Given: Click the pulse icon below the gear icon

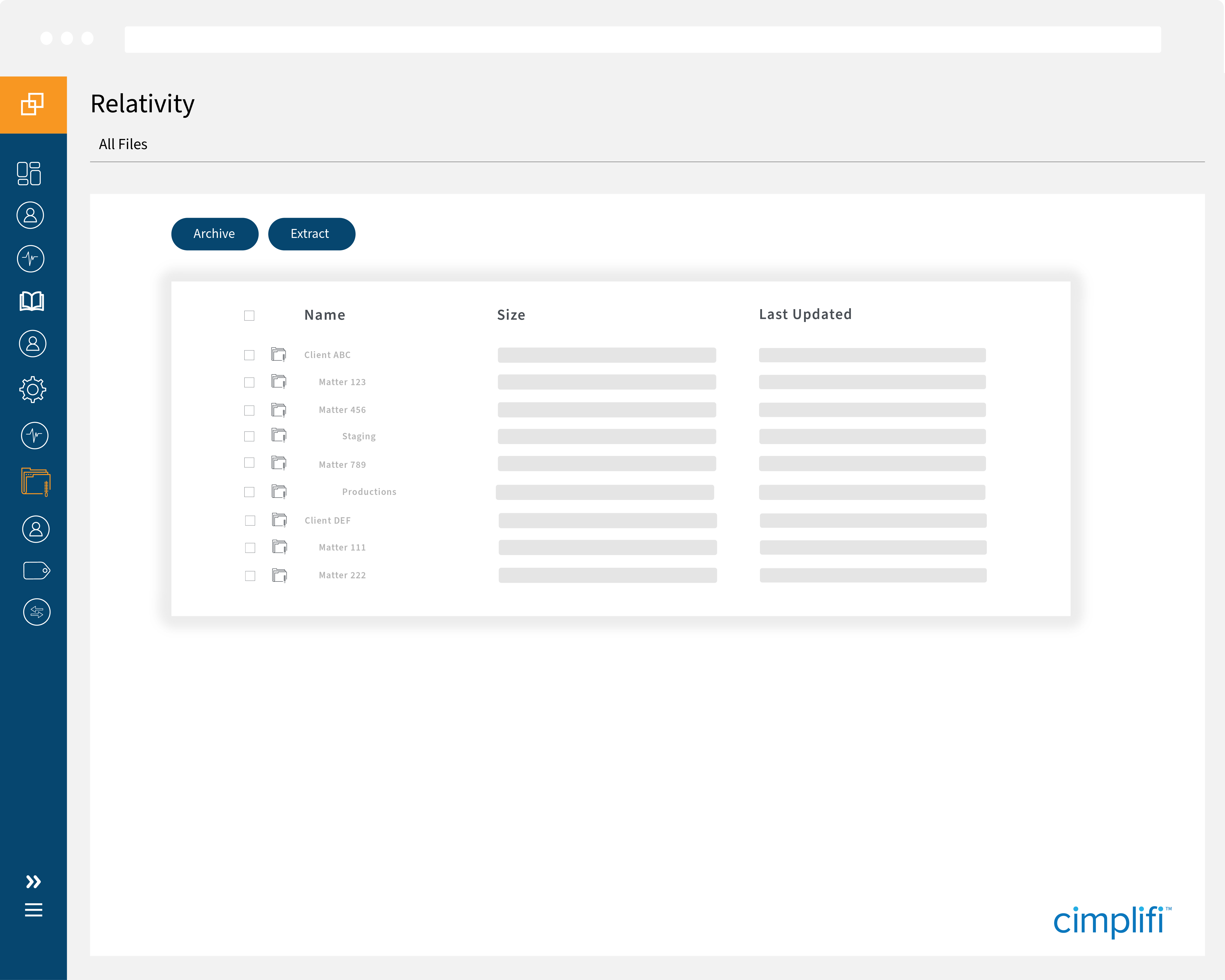Looking at the screenshot, I should click(x=35, y=436).
